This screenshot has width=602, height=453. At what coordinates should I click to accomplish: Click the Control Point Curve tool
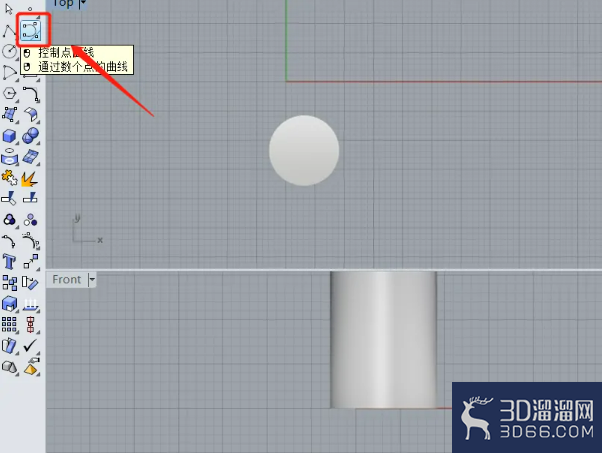pos(30,31)
